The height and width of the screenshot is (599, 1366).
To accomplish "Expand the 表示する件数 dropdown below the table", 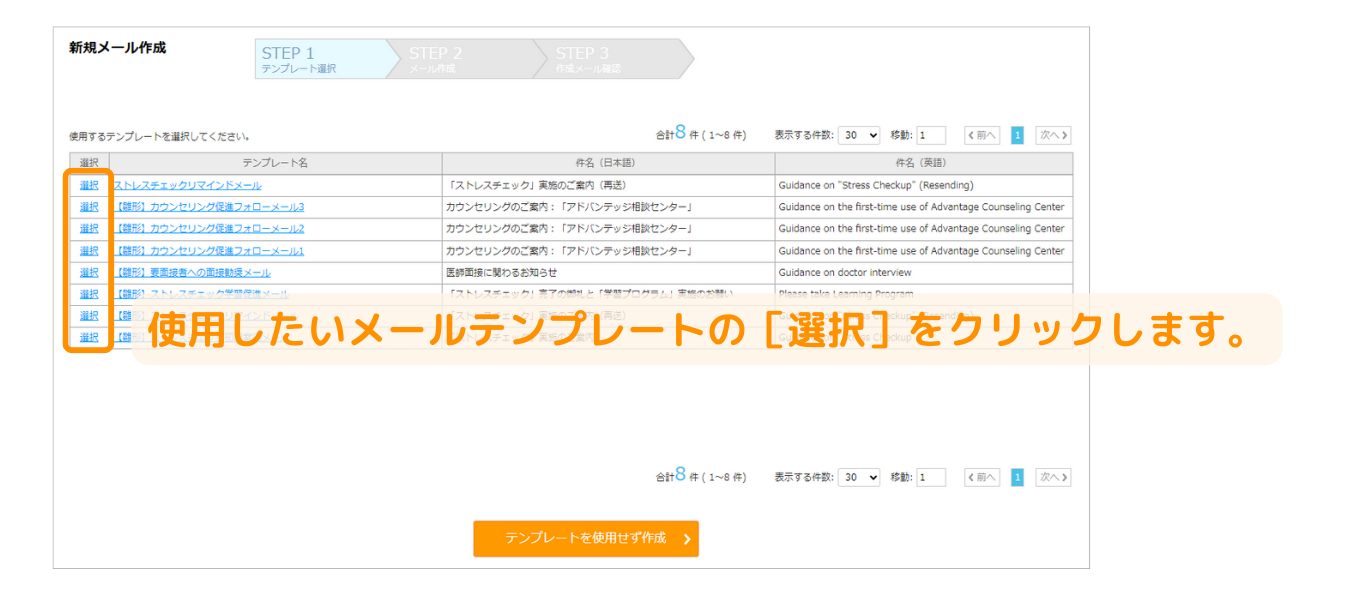I will click(x=858, y=478).
